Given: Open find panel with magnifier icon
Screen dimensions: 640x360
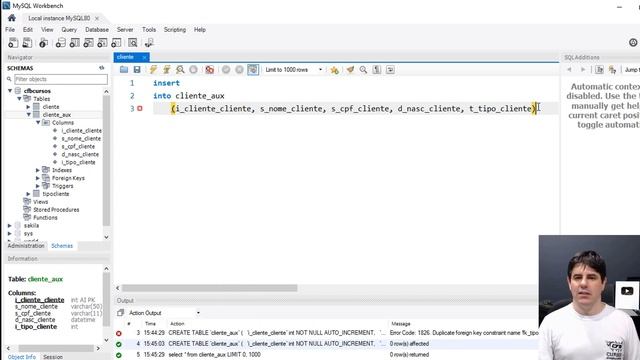Looking at the screenshot, I should pyautogui.click(x=363, y=70).
